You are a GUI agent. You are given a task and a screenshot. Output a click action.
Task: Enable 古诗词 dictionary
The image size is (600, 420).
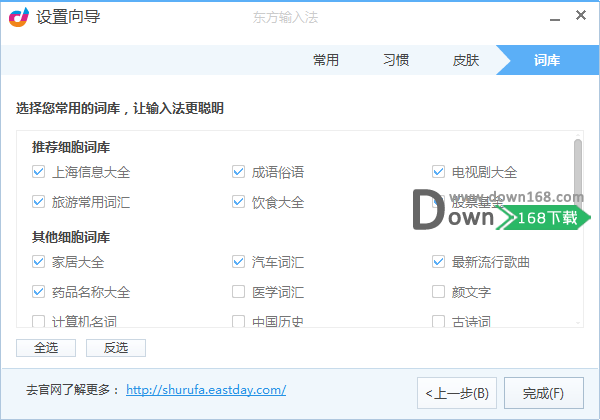point(439,321)
